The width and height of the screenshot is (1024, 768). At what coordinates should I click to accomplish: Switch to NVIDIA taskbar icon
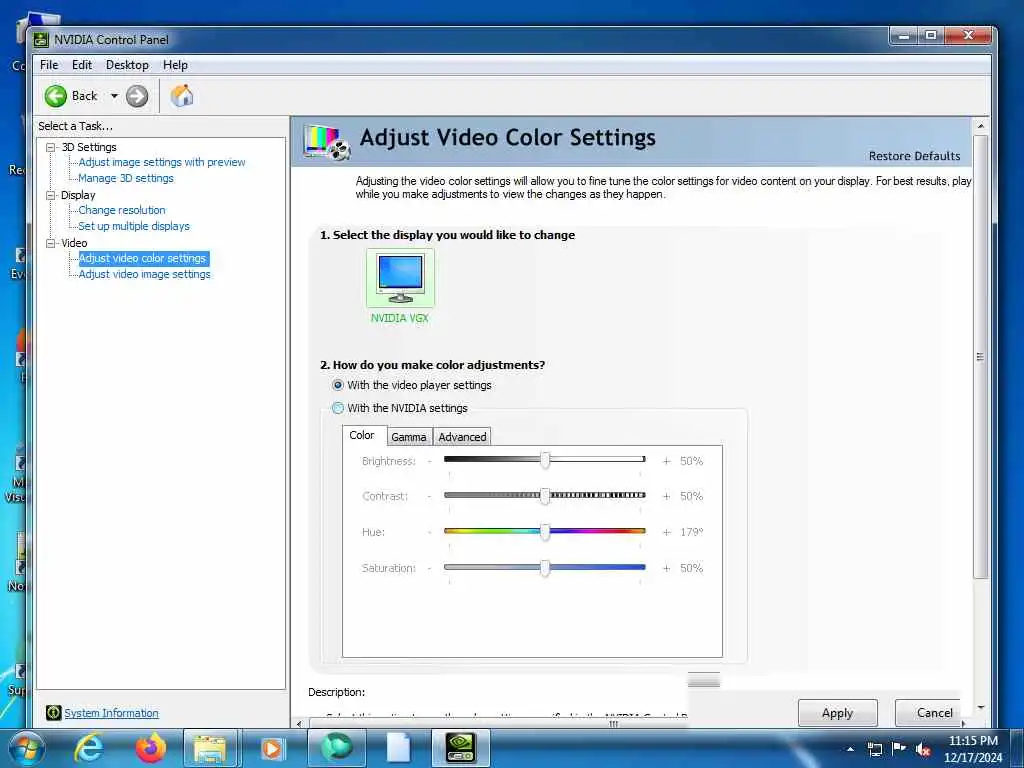point(460,748)
